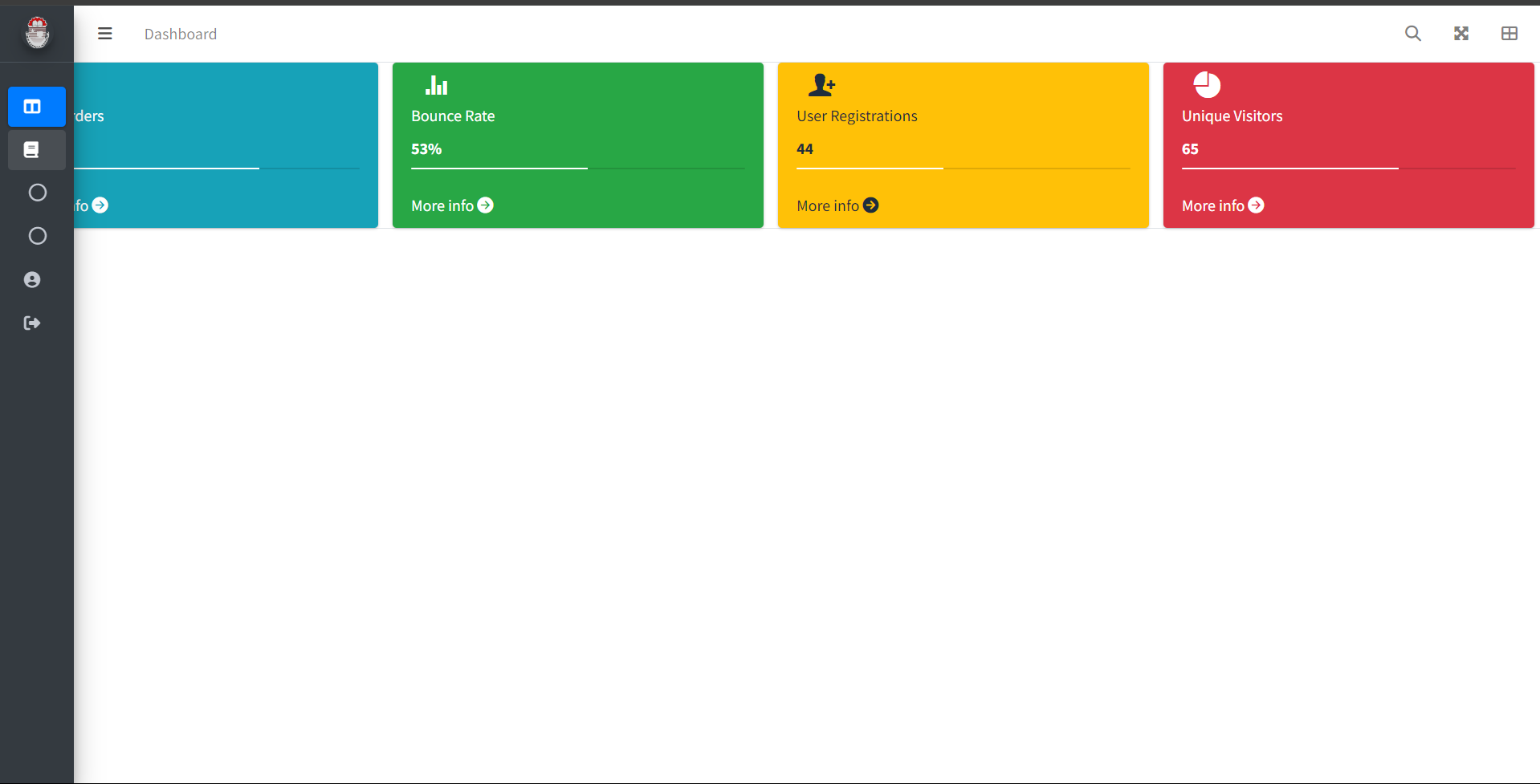Click the Bounce Rate progress bar
The width and height of the screenshot is (1540, 784).
(x=577, y=169)
